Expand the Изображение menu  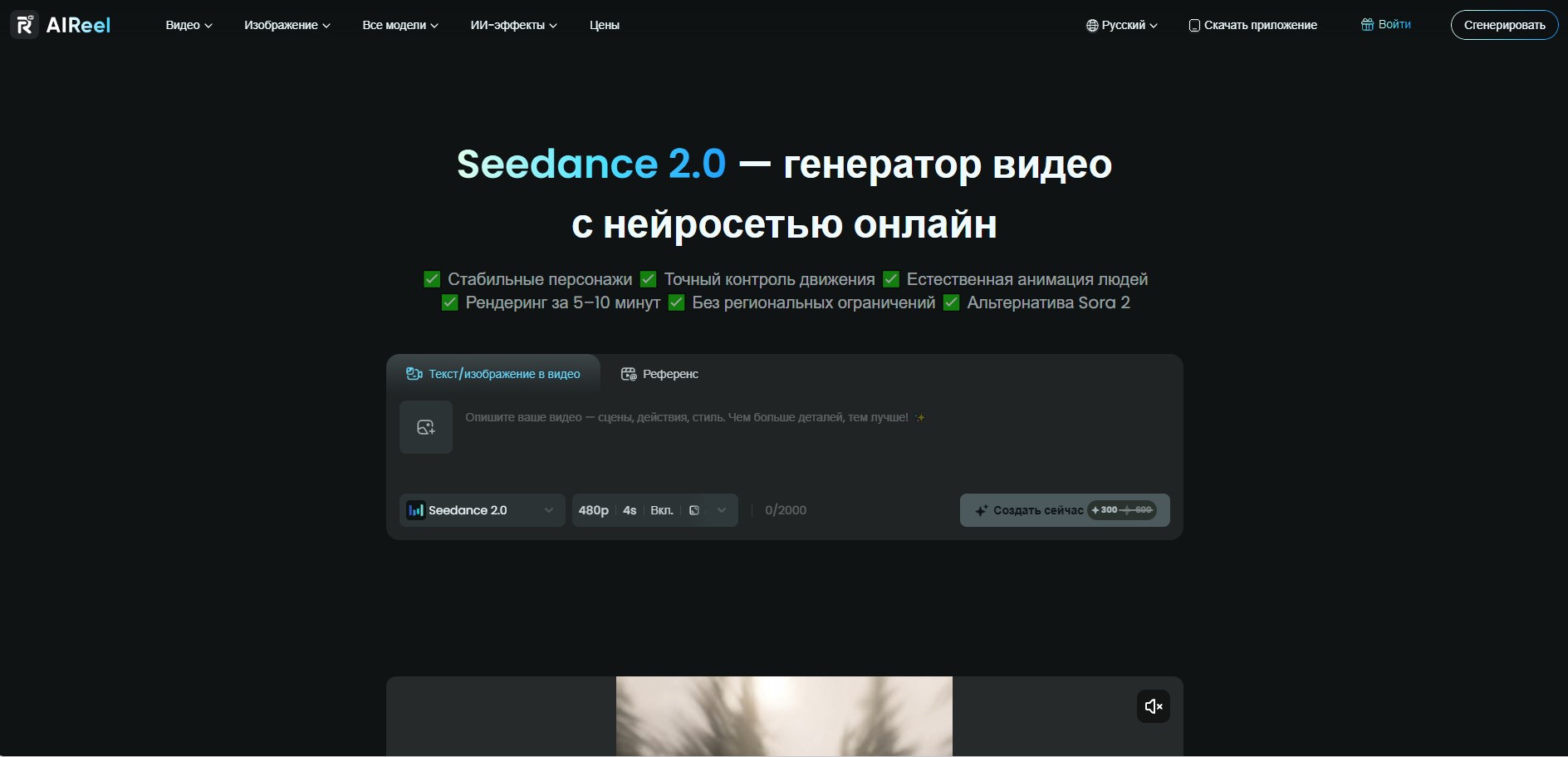(287, 25)
